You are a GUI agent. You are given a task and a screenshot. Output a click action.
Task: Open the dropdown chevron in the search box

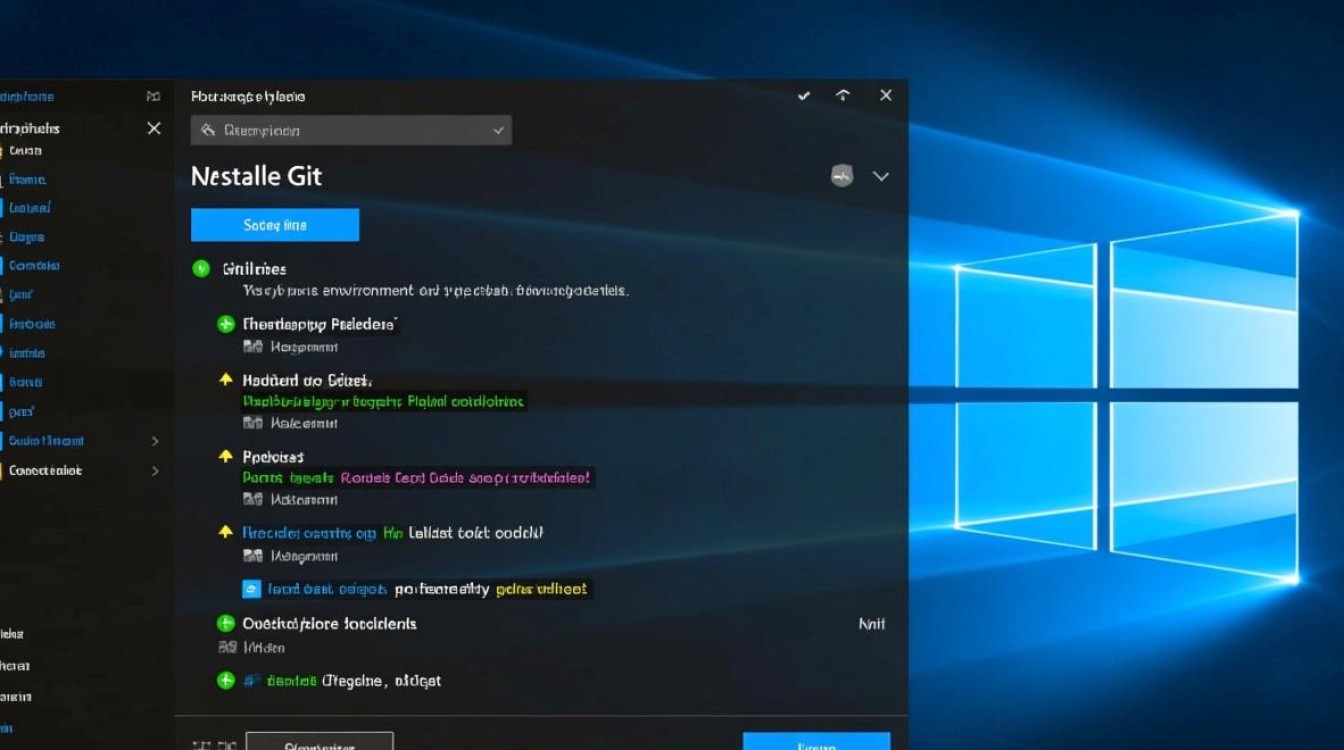click(498, 129)
